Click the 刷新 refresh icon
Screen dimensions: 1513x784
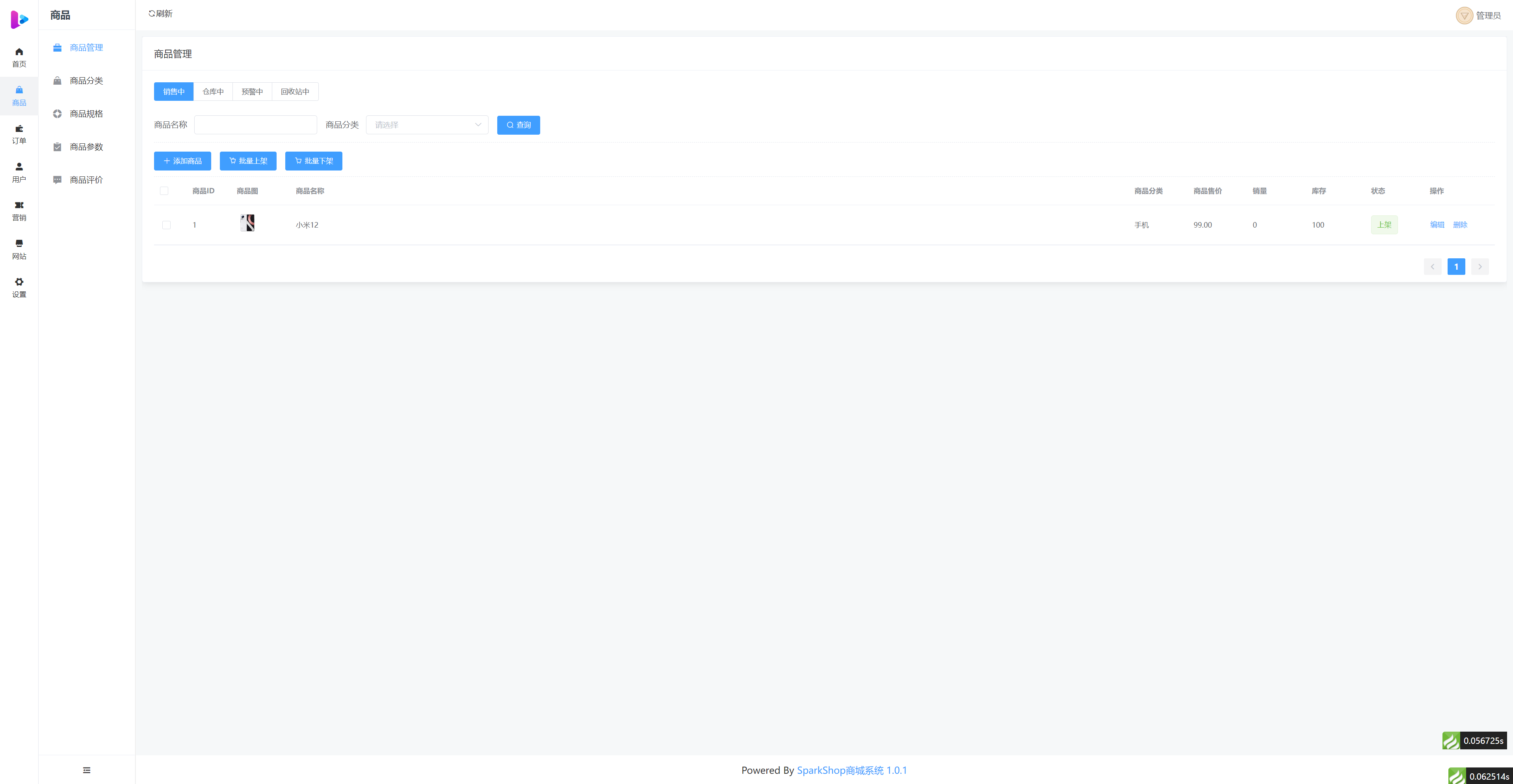pos(152,13)
